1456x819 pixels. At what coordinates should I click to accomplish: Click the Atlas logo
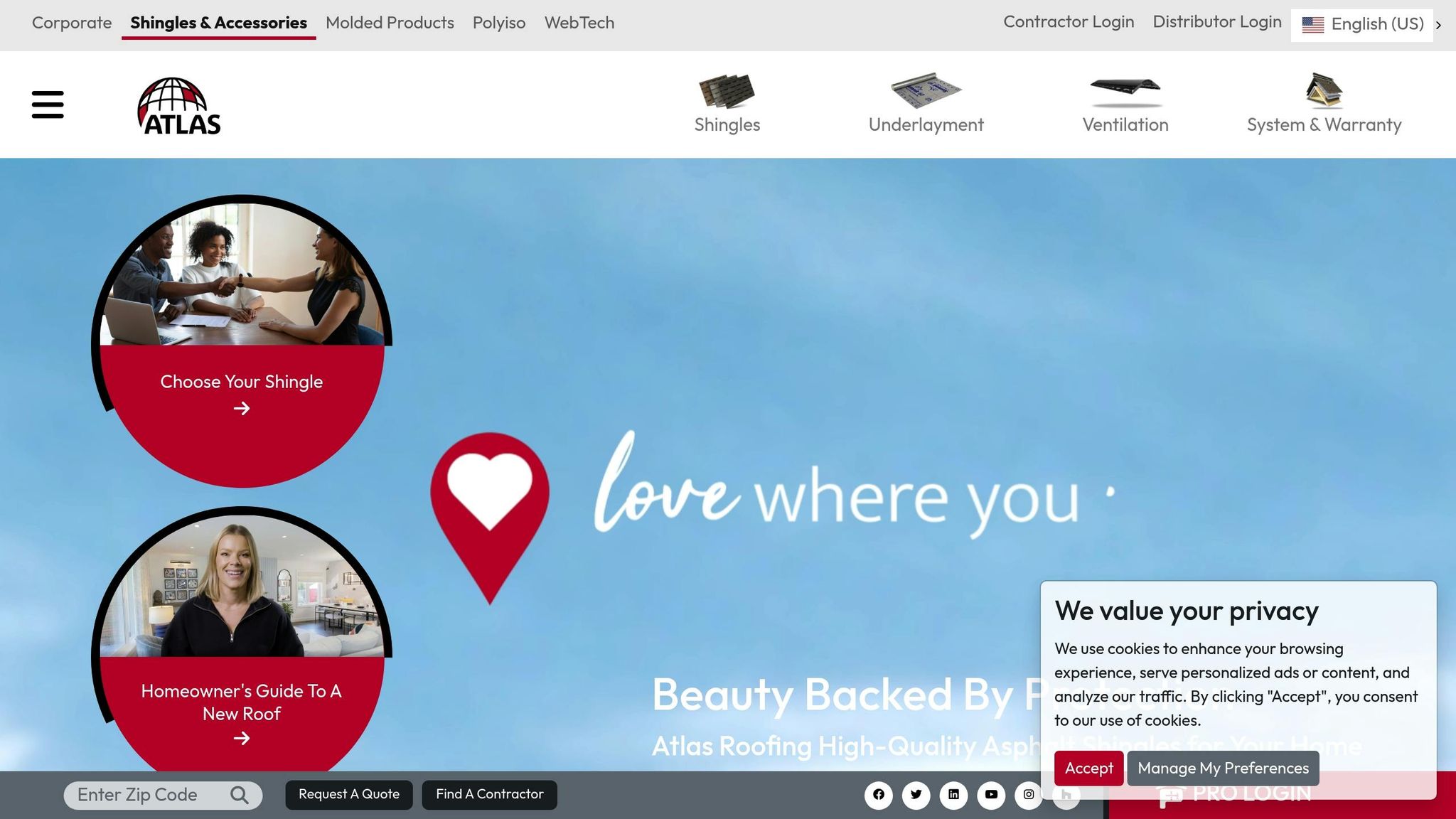point(178,106)
